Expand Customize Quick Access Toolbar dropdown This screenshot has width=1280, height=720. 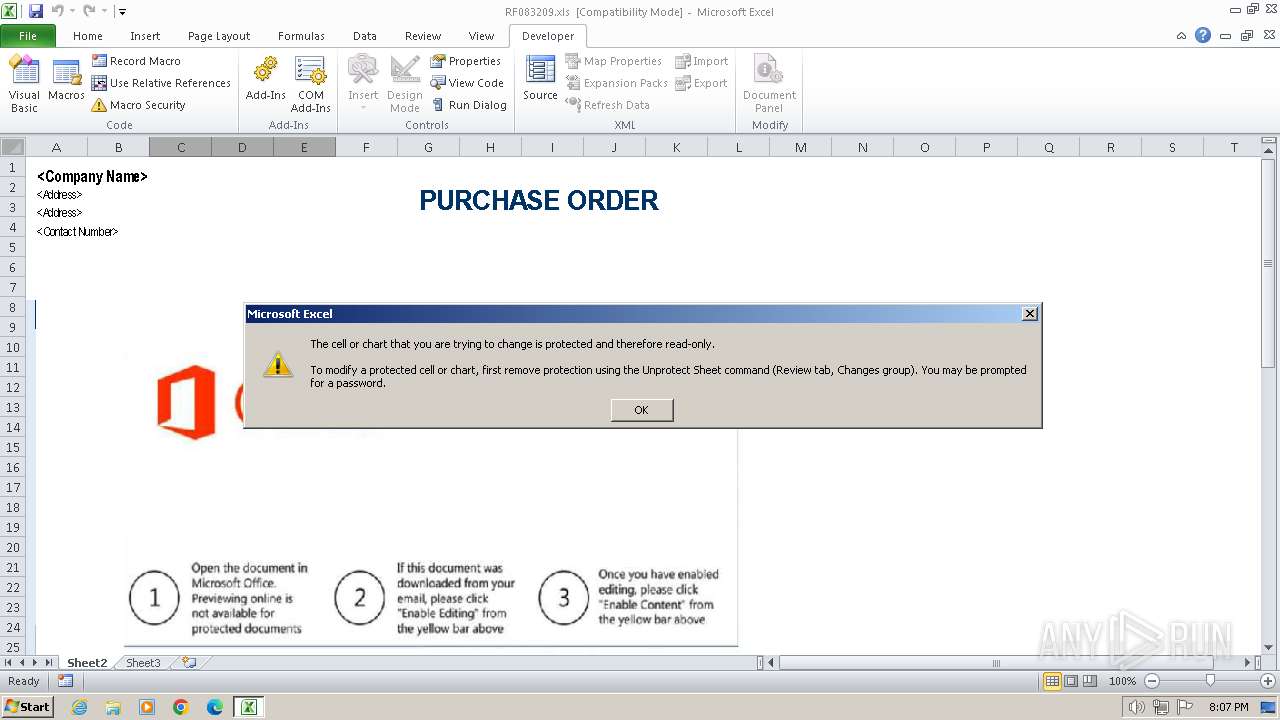tap(122, 12)
